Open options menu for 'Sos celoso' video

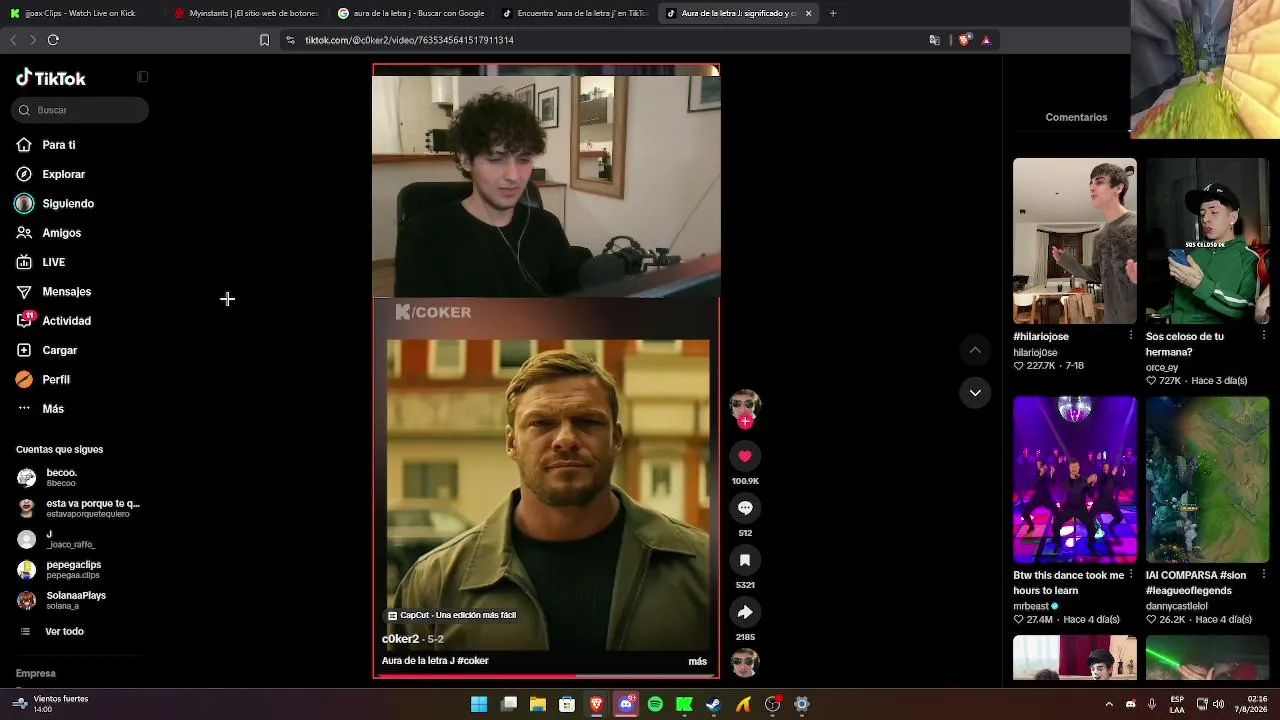[1264, 336]
